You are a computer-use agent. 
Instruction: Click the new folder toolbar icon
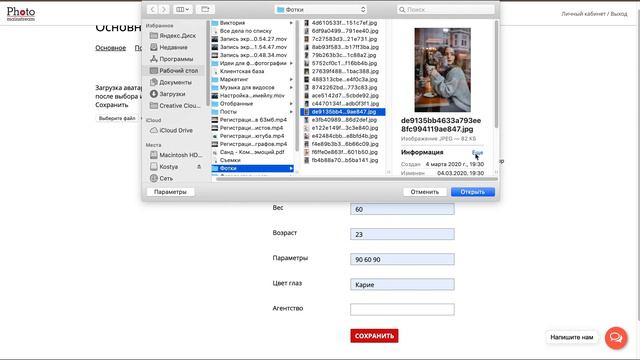point(205,9)
